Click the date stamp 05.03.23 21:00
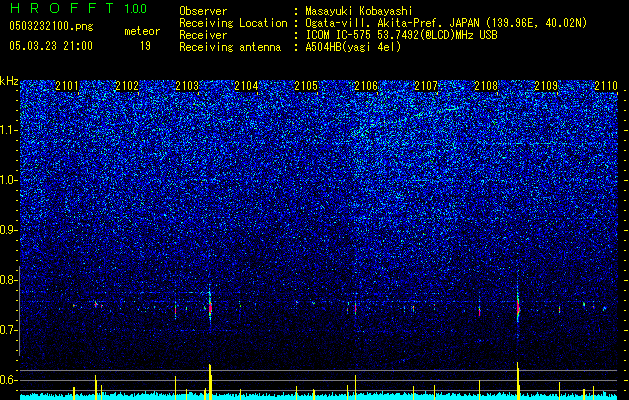Screen dimensions: 629x400 51,46
